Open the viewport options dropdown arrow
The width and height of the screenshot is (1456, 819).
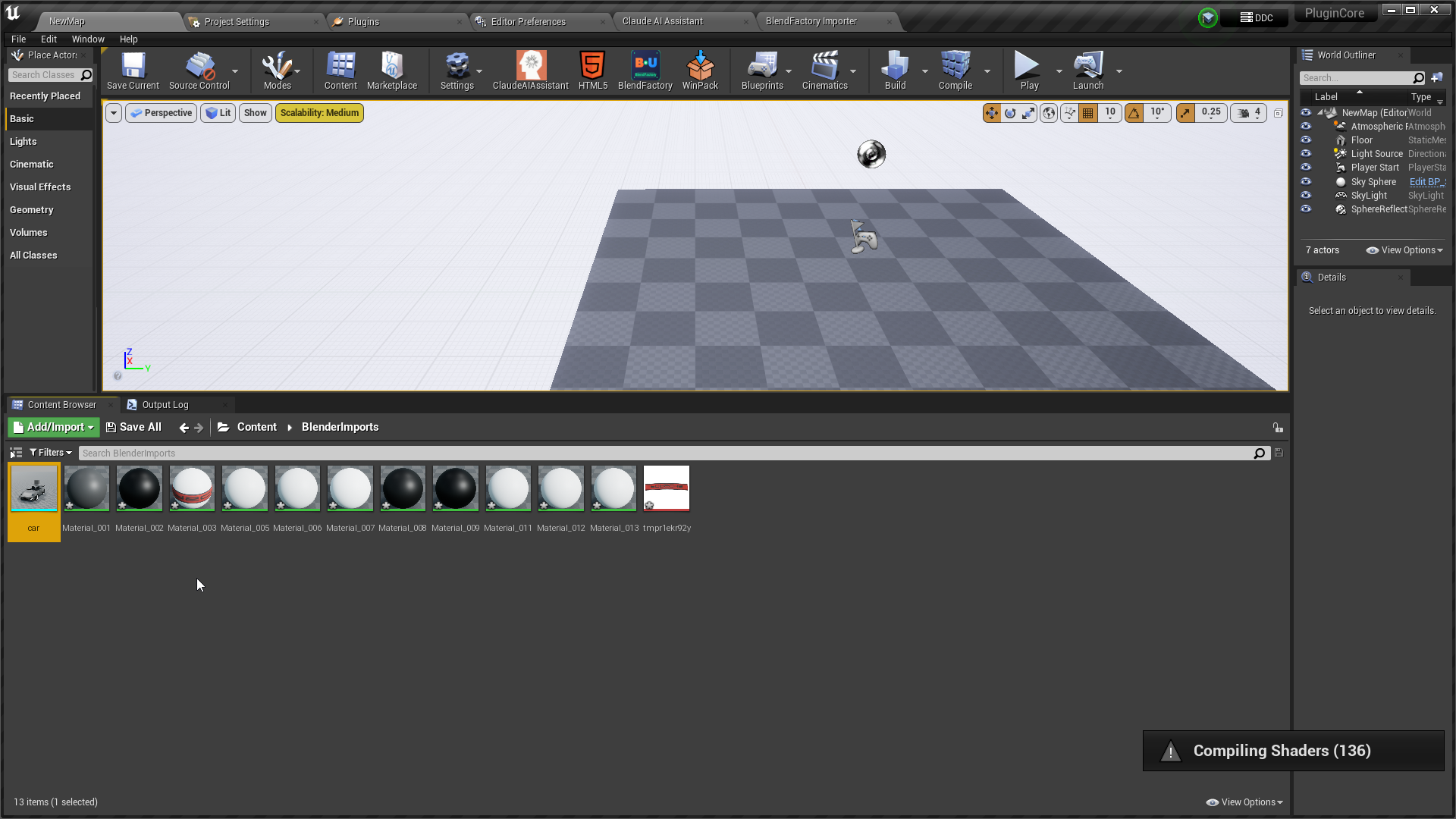[x=113, y=113]
